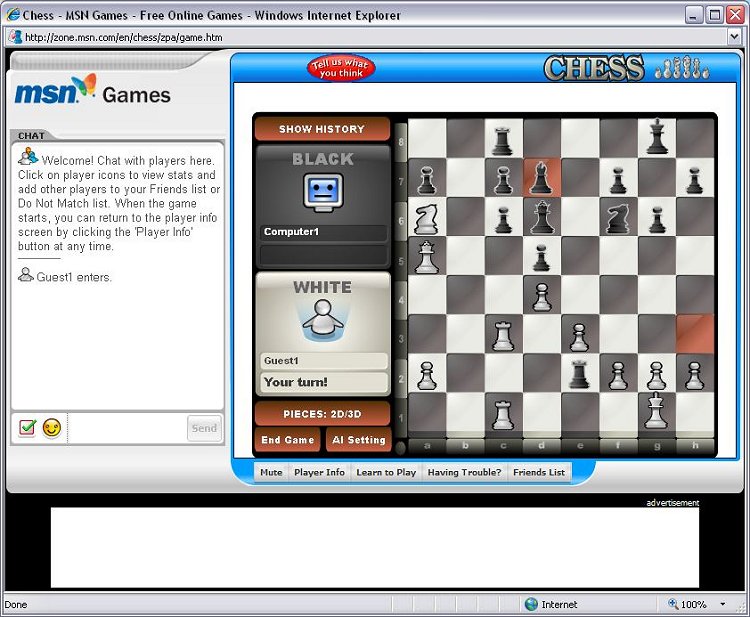The width and height of the screenshot is (750, 617).
Task: Click the URL in the address bar
Action: [123, 37]
